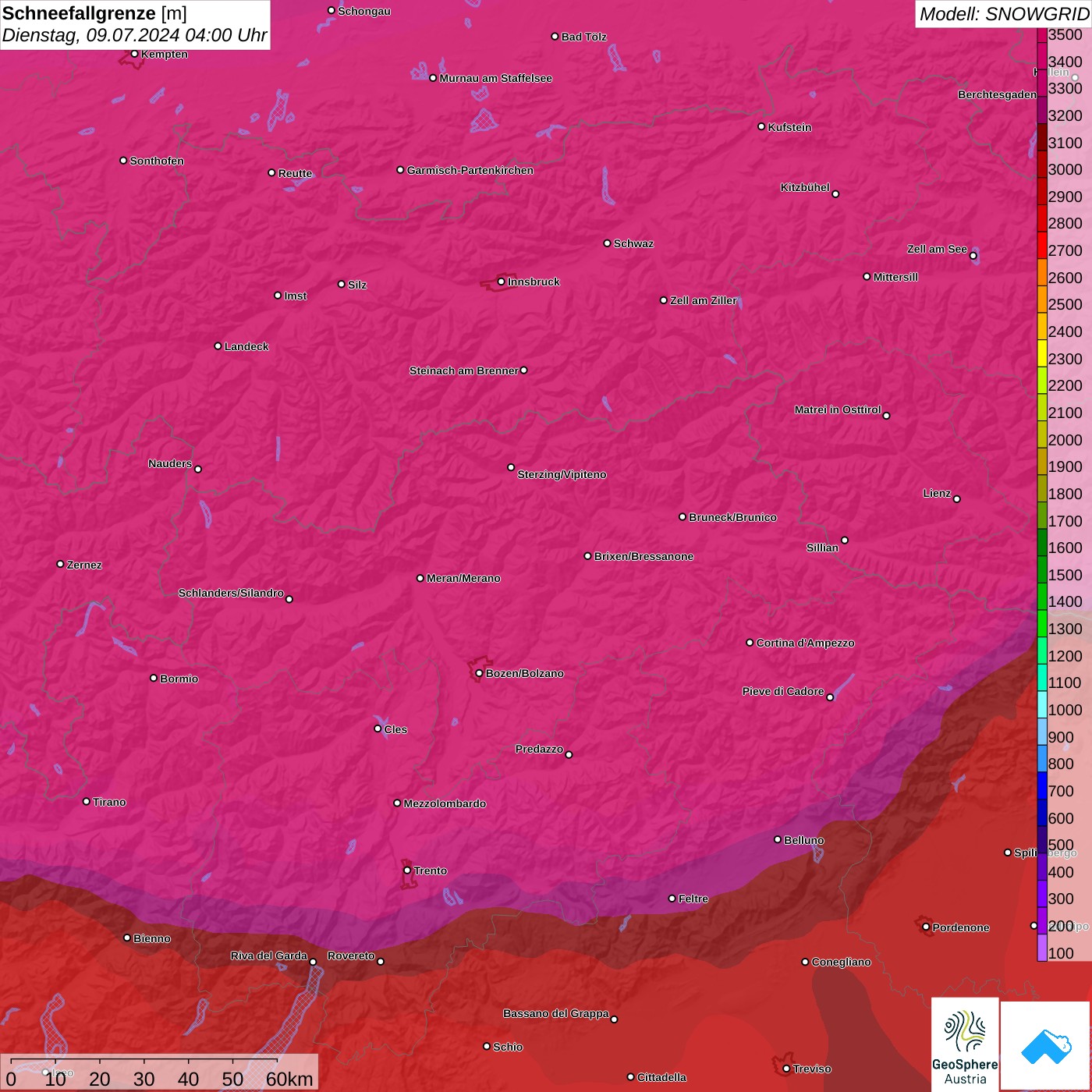The width and height of the screenshot is (1092, 1092).
Task: Click the 'Mezzolombardo' label
Action: [x=445, y=803]
